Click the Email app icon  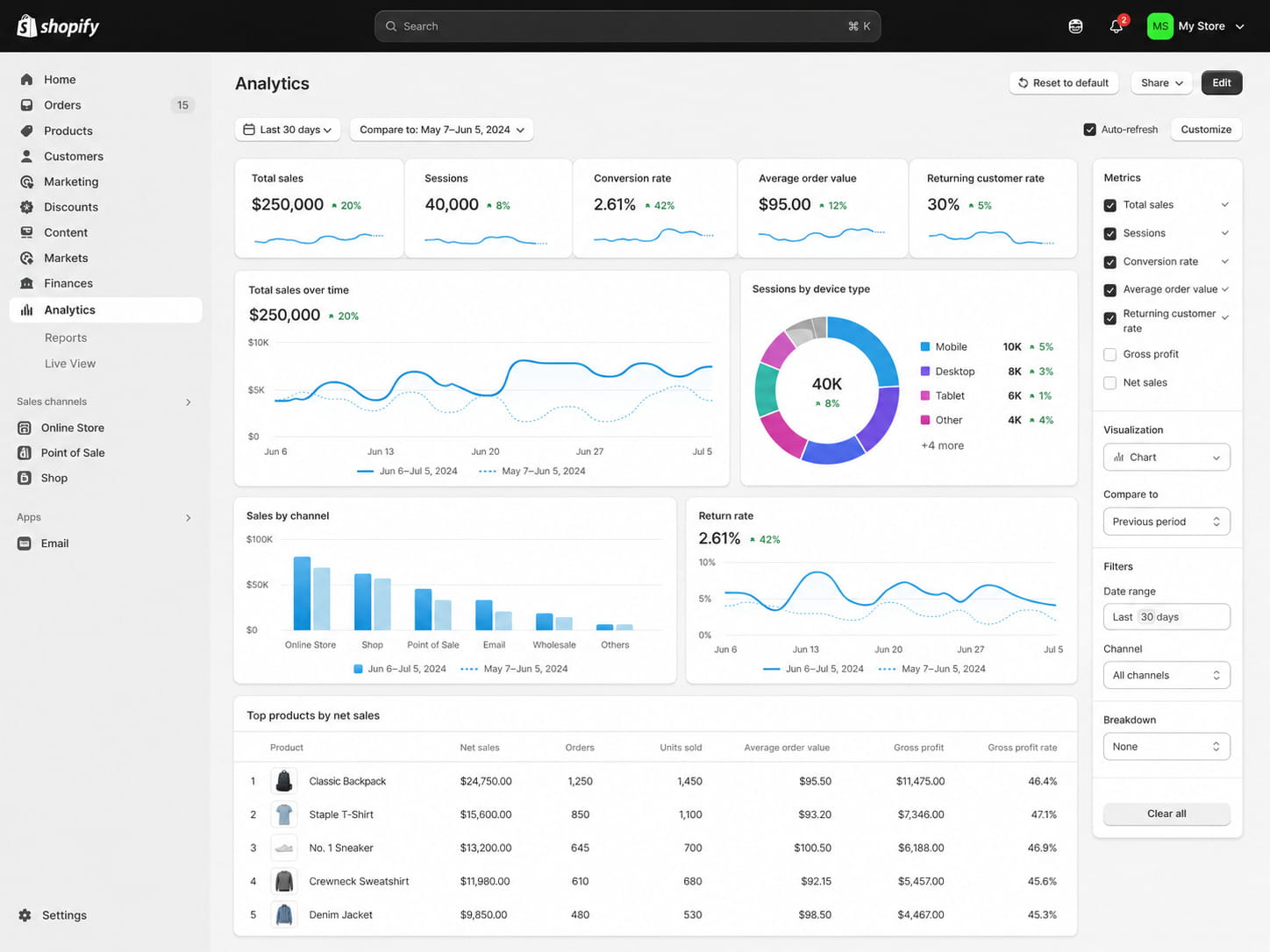(25, 543)
